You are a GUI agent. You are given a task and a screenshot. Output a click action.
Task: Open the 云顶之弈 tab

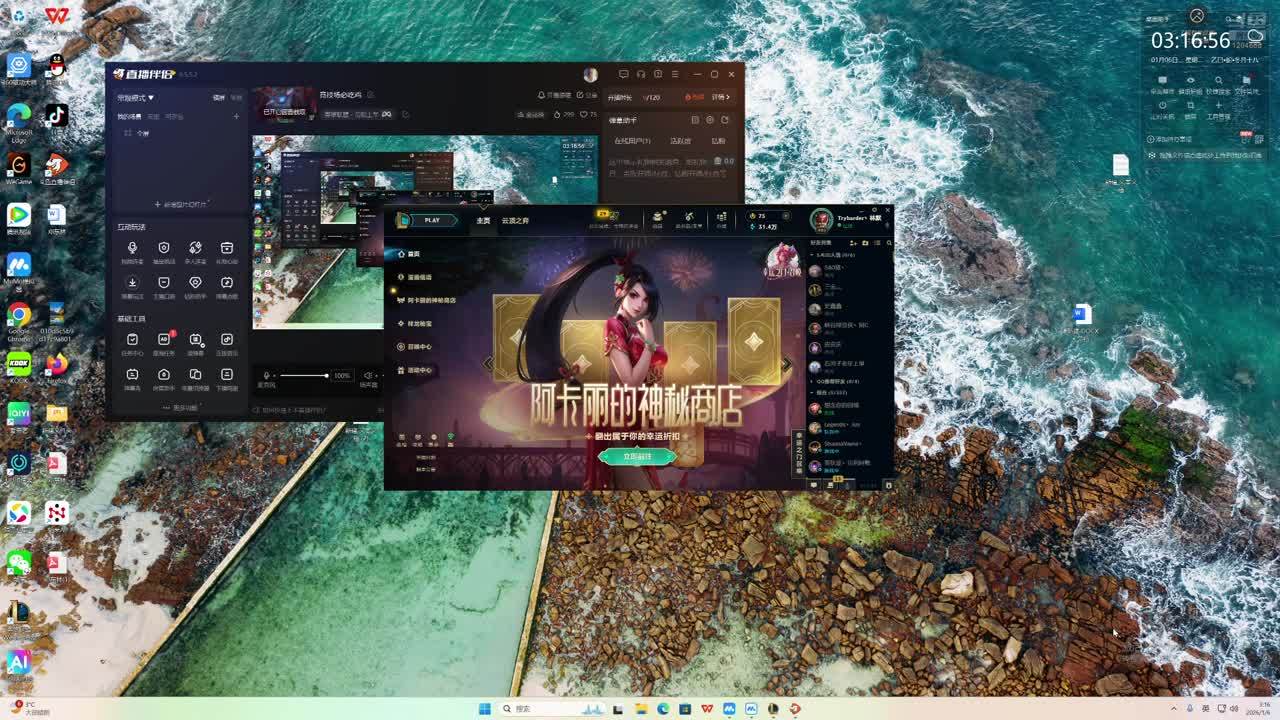pyautogui.click(x=515, y=220)
